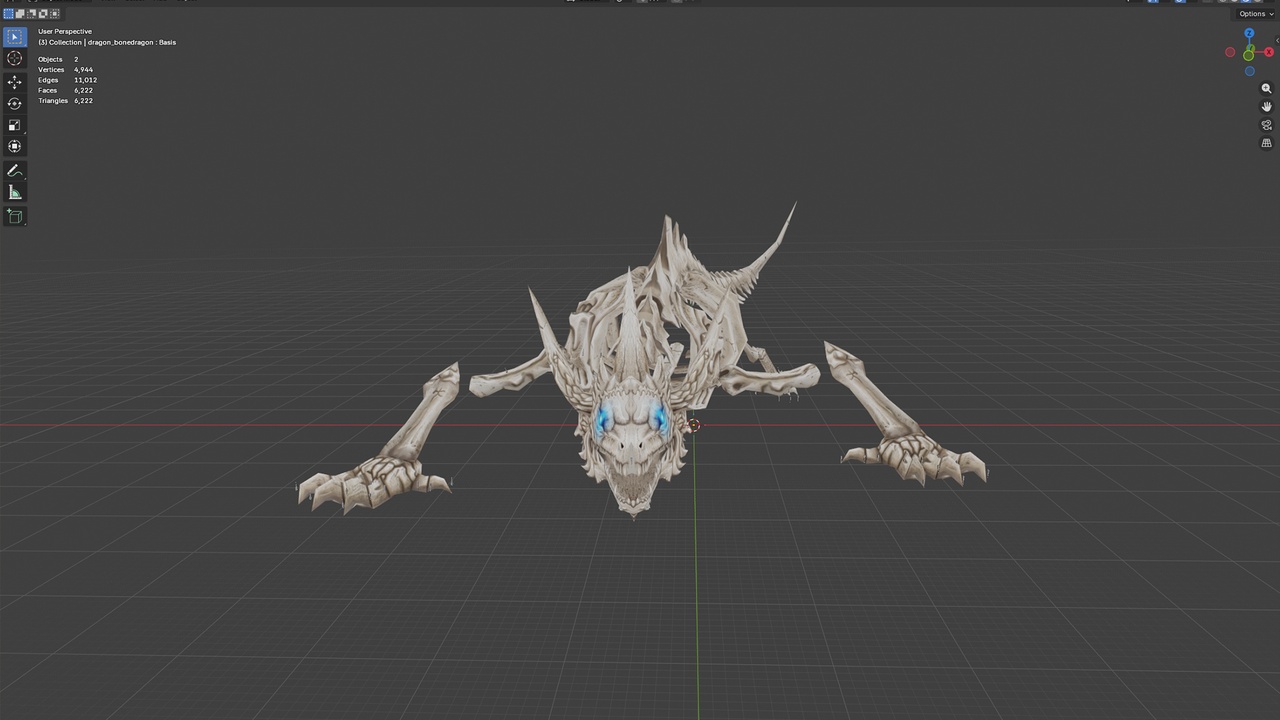Image resolution: width=1280 pixels, height=720 pixels.
Task: Click the pan hand viewport button
Action: pyautogui.click(x=1266, y=107)
